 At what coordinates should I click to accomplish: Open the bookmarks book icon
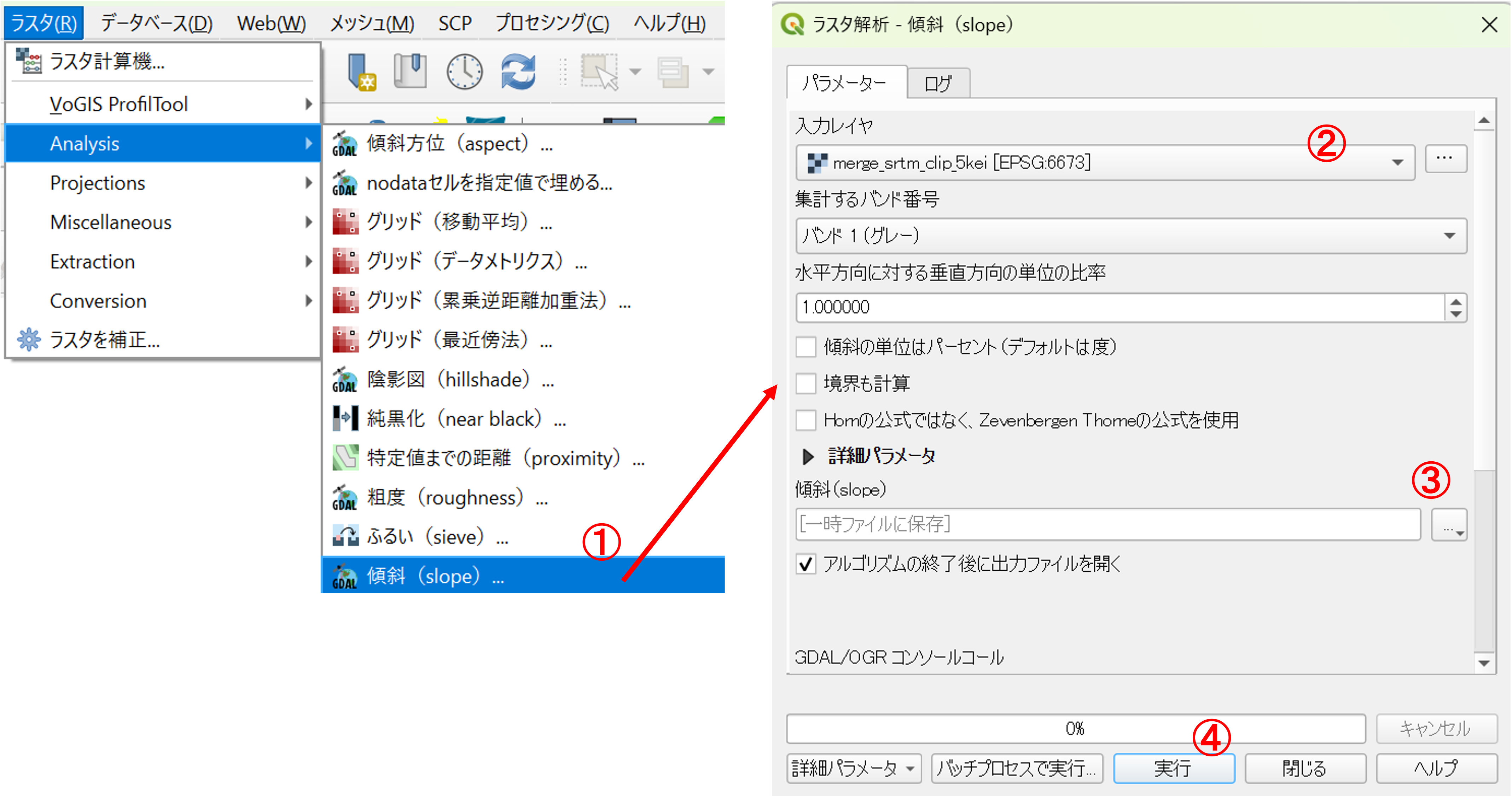click(410, 72)
